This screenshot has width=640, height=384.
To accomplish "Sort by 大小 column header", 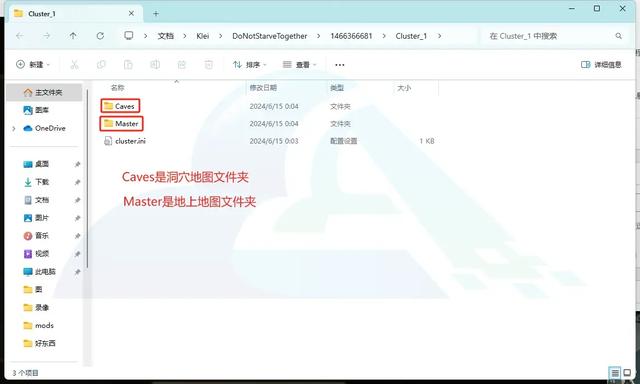I will [x=404, y=87].
